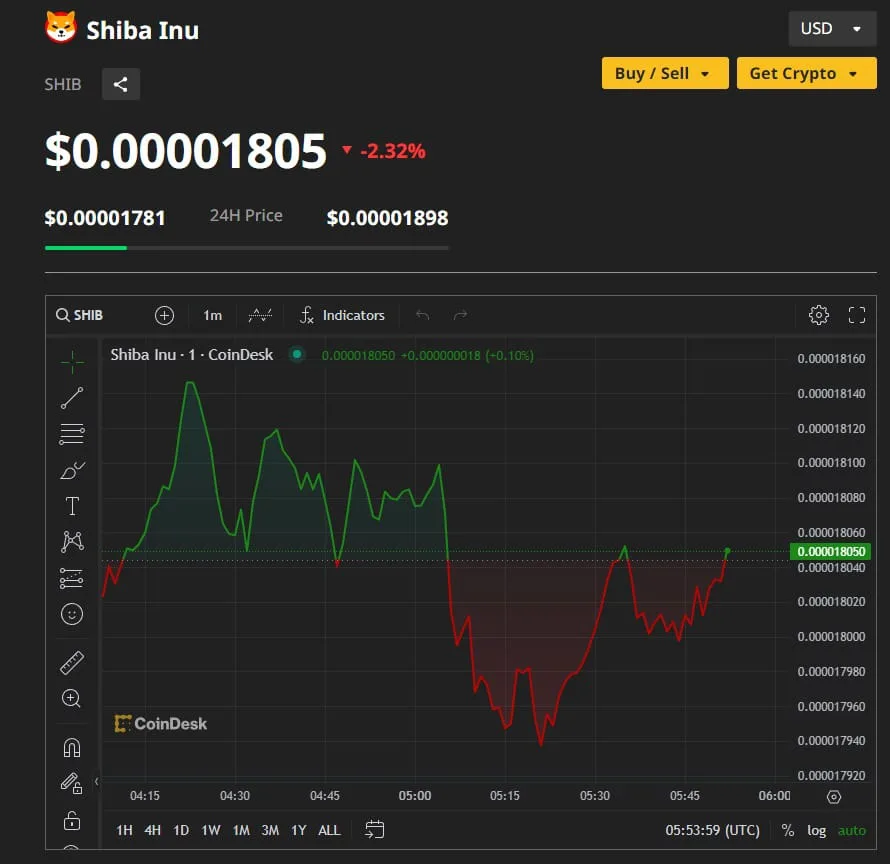Select the 1D time range
Screen dimensions: 890x864
[180, 831]
